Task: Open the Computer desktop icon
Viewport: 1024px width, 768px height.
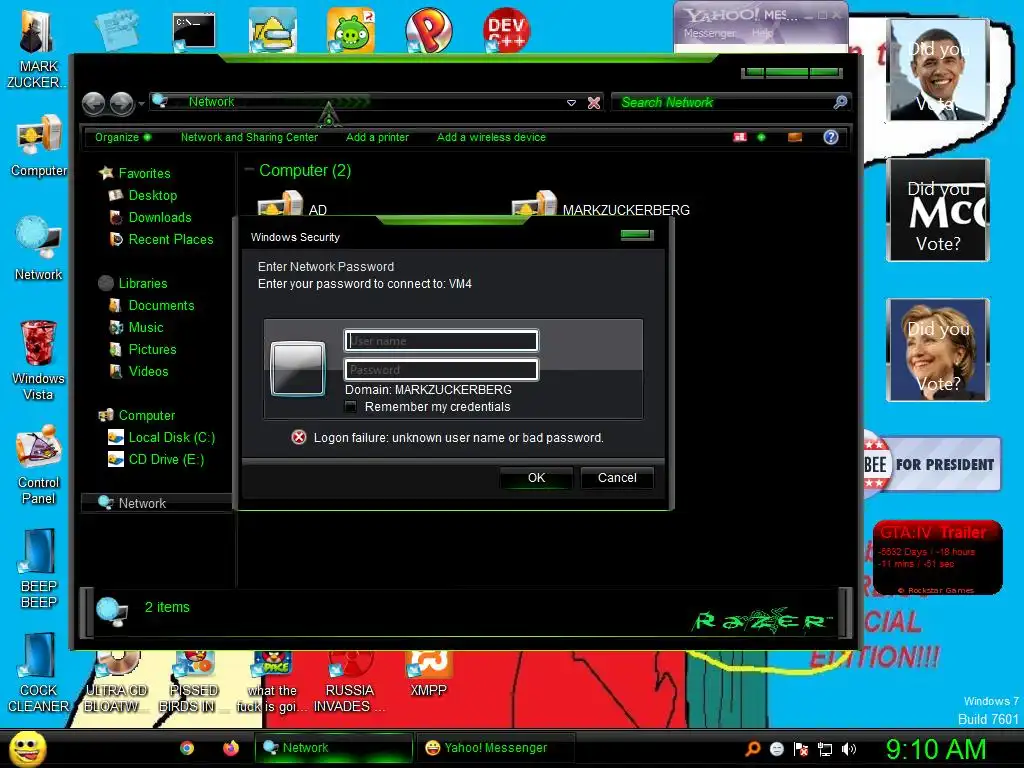Action: click(39, 145)
